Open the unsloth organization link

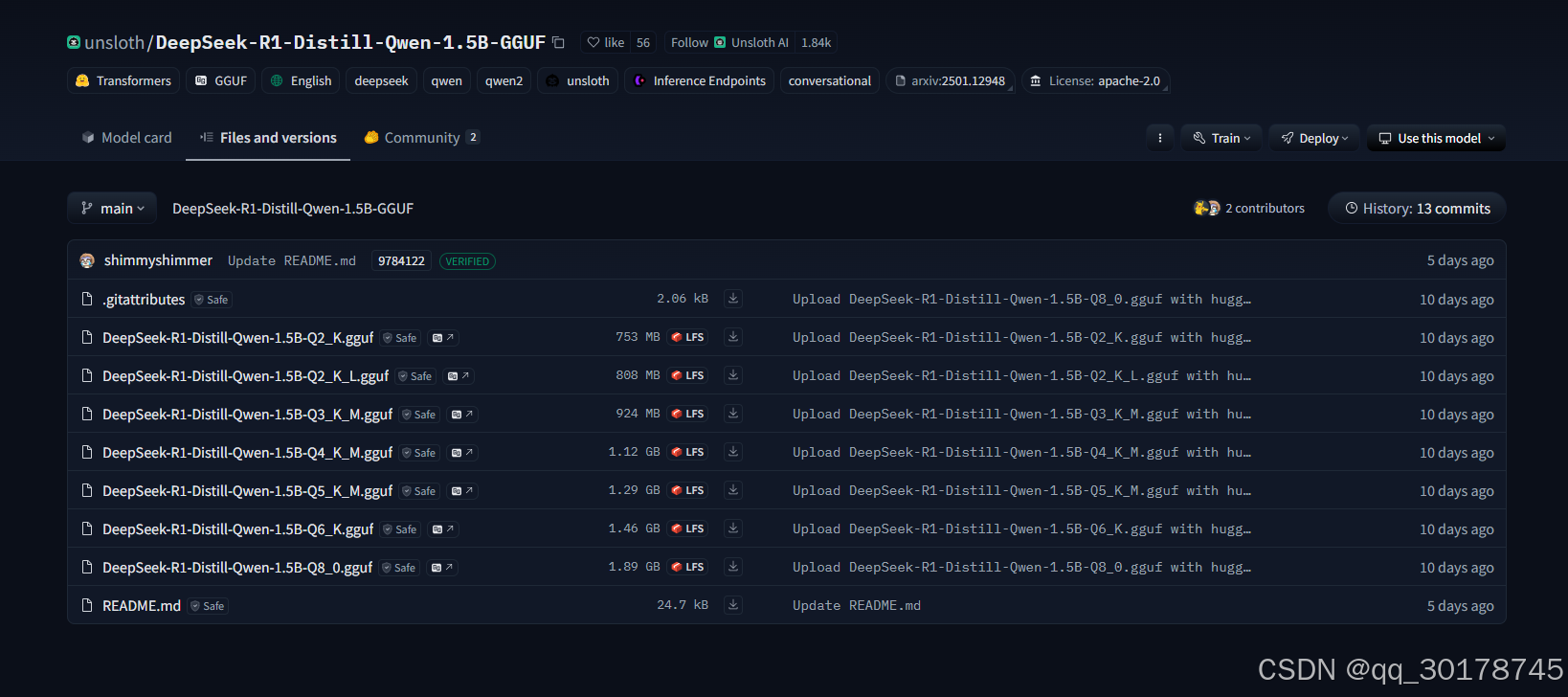click(114, 42)
